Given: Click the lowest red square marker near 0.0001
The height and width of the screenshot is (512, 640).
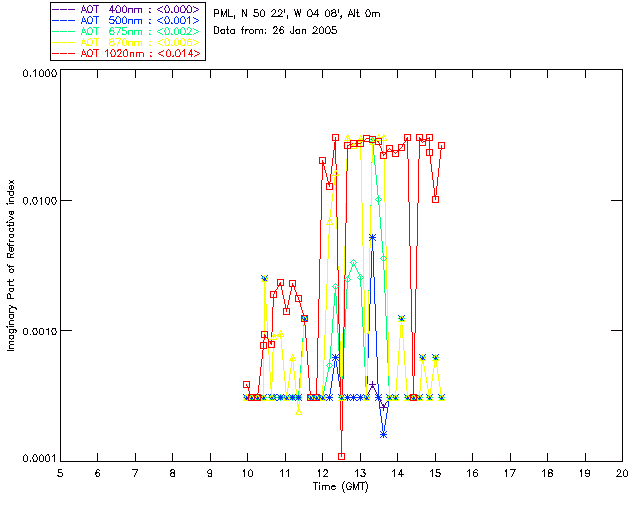Looking at the screenshot, I should (x=342, y=456).
